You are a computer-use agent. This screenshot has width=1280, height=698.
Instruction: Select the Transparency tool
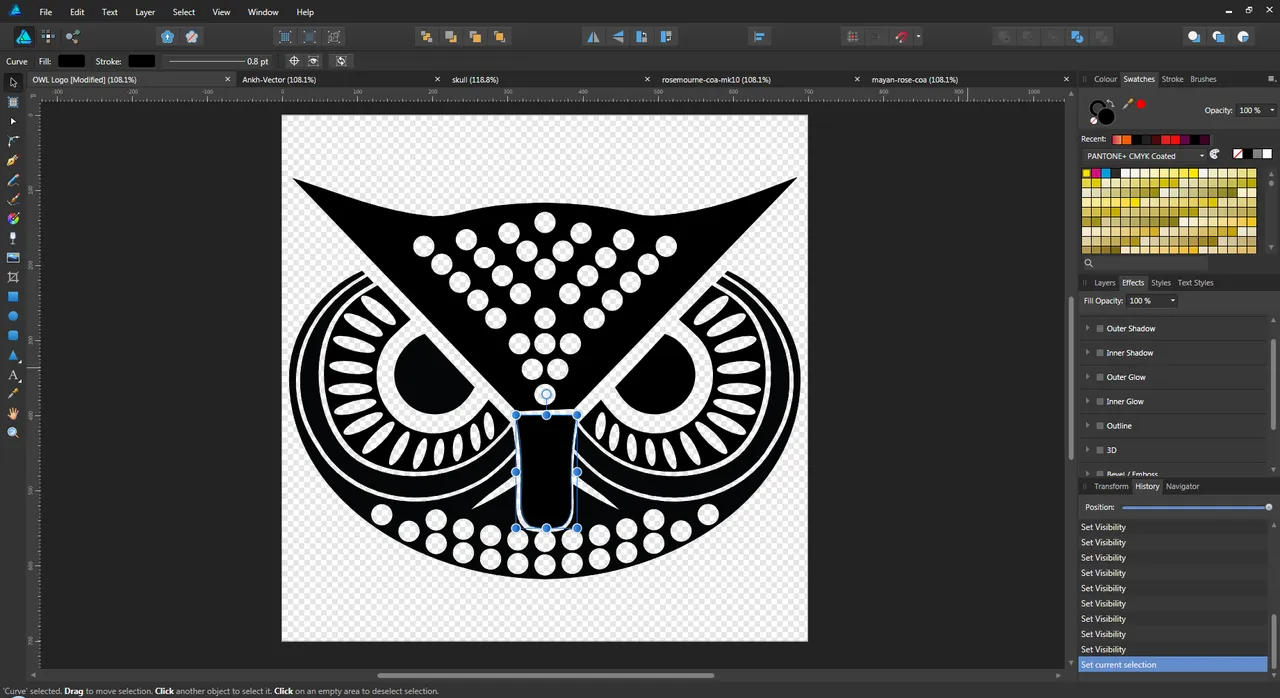tap(13, 238)
